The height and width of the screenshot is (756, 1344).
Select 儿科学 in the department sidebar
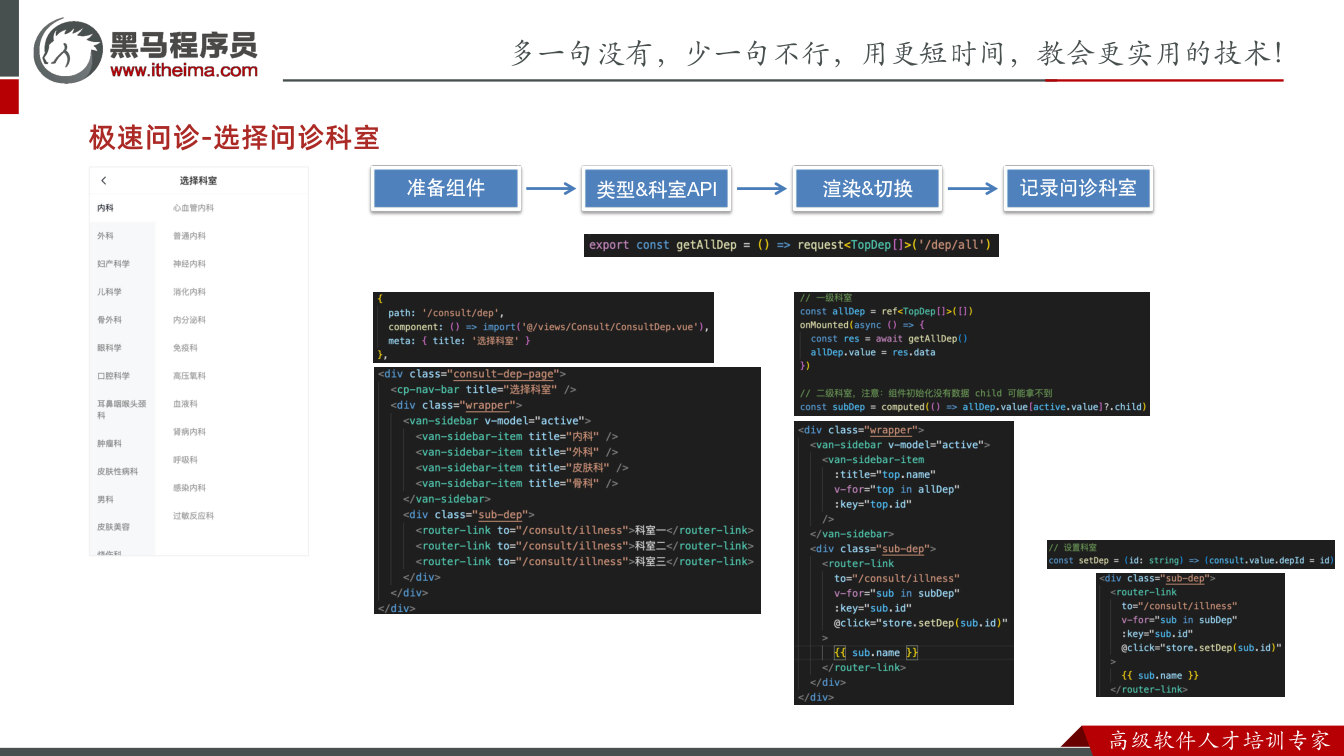[x=109, y=292]
